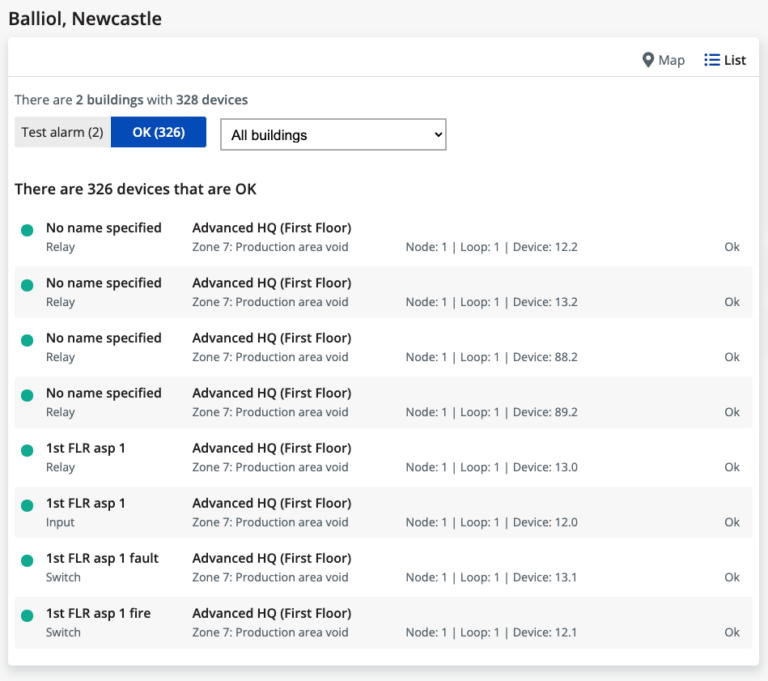Click green status dot for 1st FLR asp 1 fire
This screenshot has height=681, width=768.
(x=28, y=615)
